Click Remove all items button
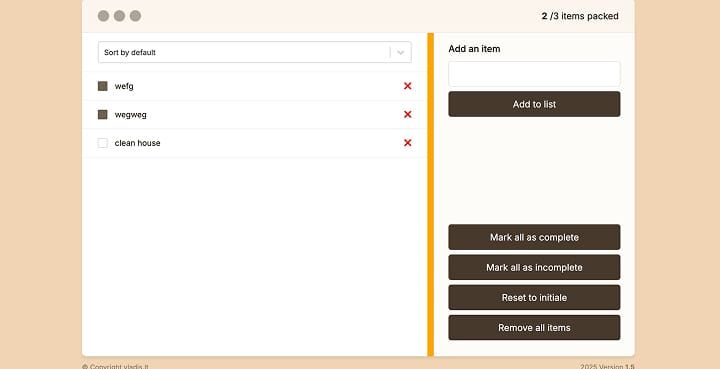720x369 pixels. tap(534, 328)
